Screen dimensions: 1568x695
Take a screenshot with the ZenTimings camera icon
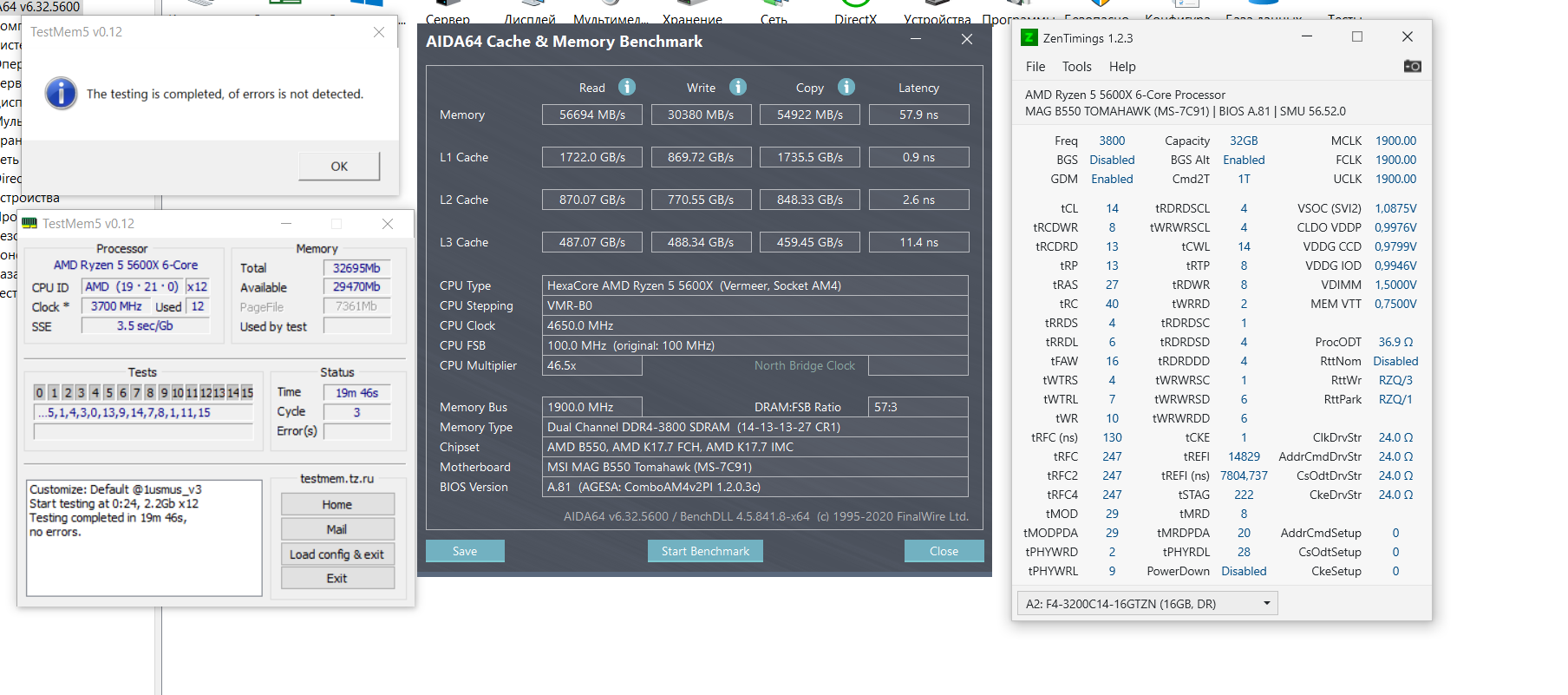click(x=1412, y=66)
